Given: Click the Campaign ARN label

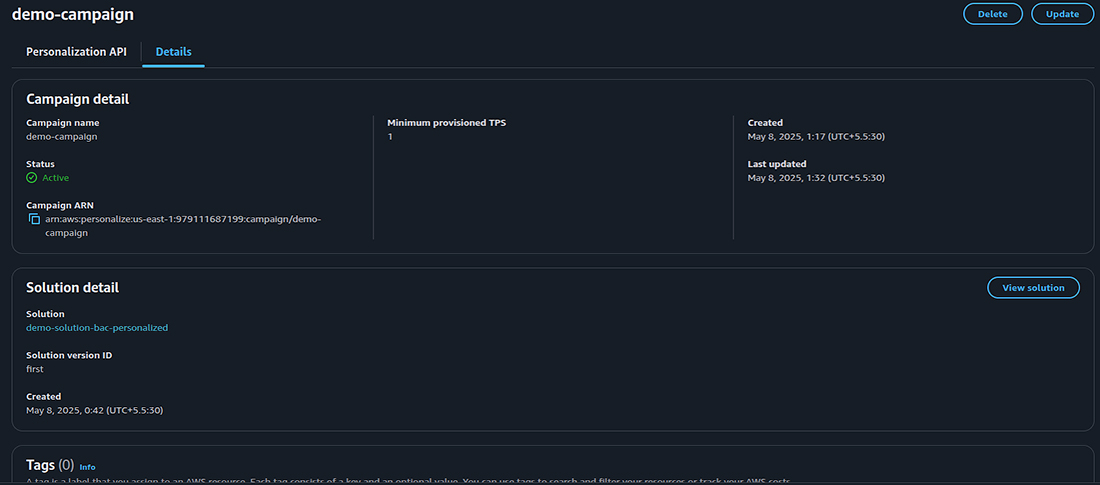Looking at the screenshot, I should pyautogui.click(x=60, y=206).
